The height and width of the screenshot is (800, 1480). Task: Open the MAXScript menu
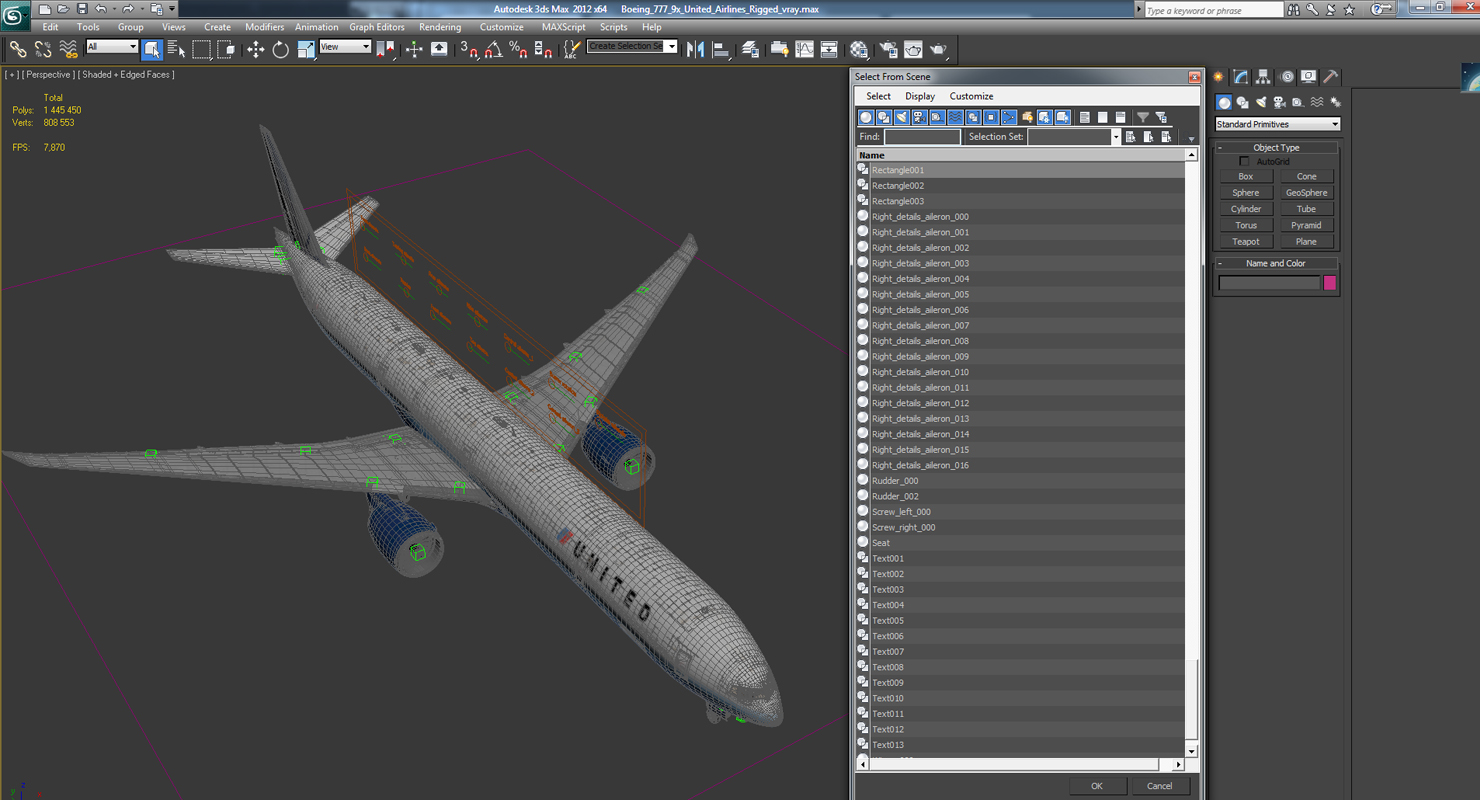coord(563,27)
